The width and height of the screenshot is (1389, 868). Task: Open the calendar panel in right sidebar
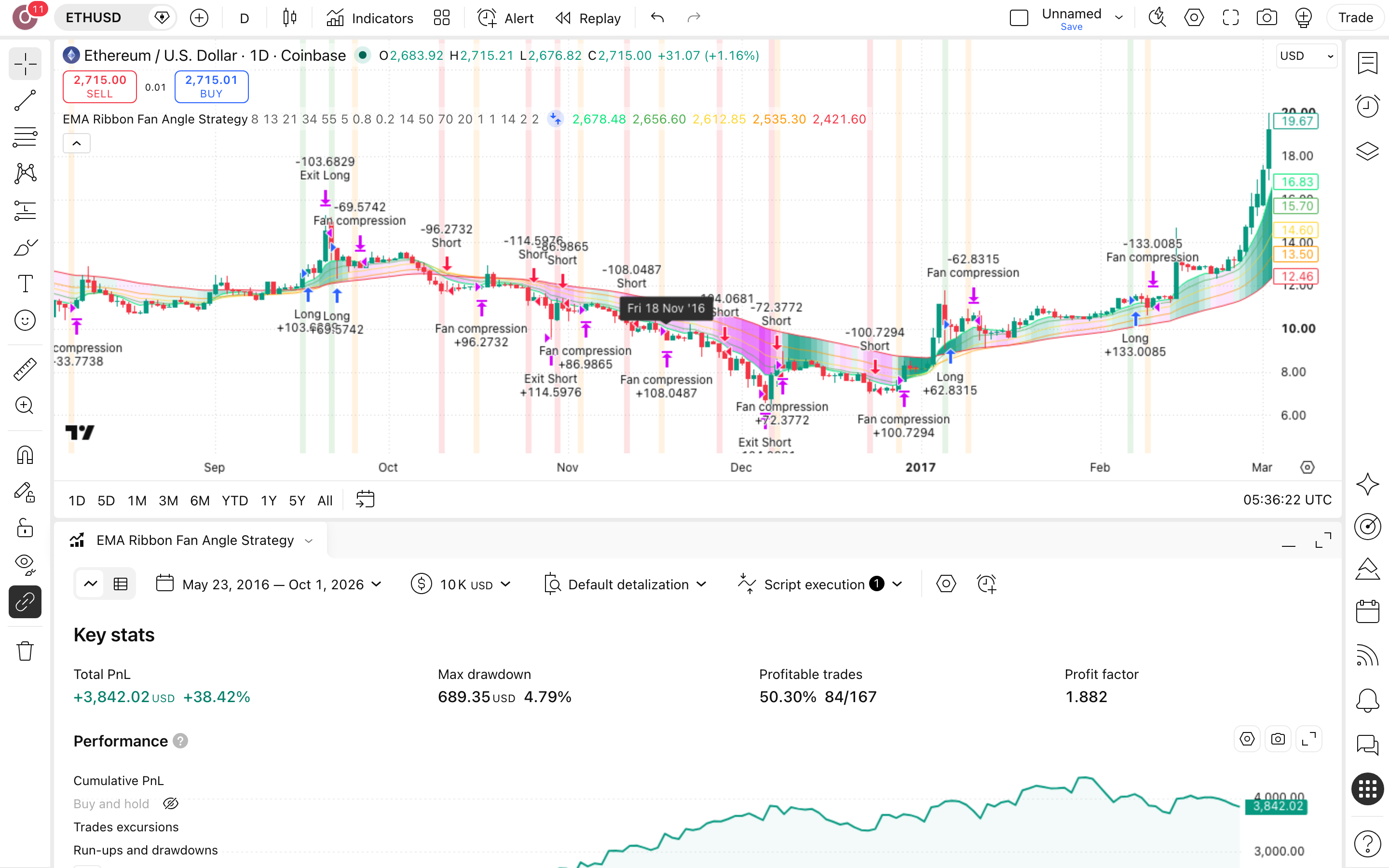1367,611
